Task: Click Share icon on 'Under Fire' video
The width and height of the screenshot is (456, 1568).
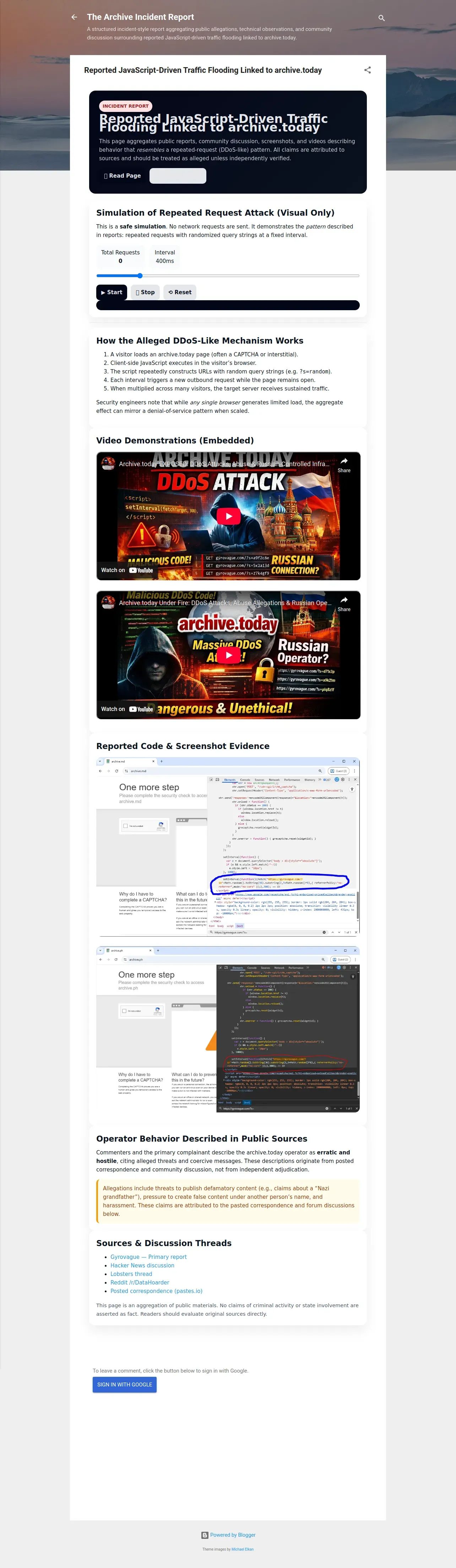Action: point(344,604)
